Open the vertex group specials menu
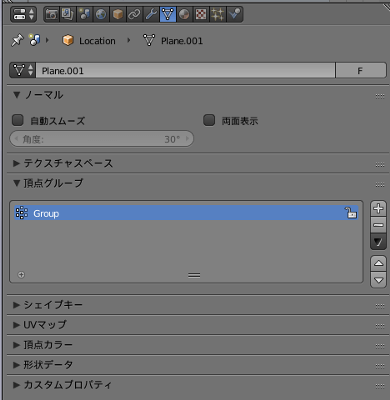The height and width of the screenshot is (400, 390). tap(378, 242)
